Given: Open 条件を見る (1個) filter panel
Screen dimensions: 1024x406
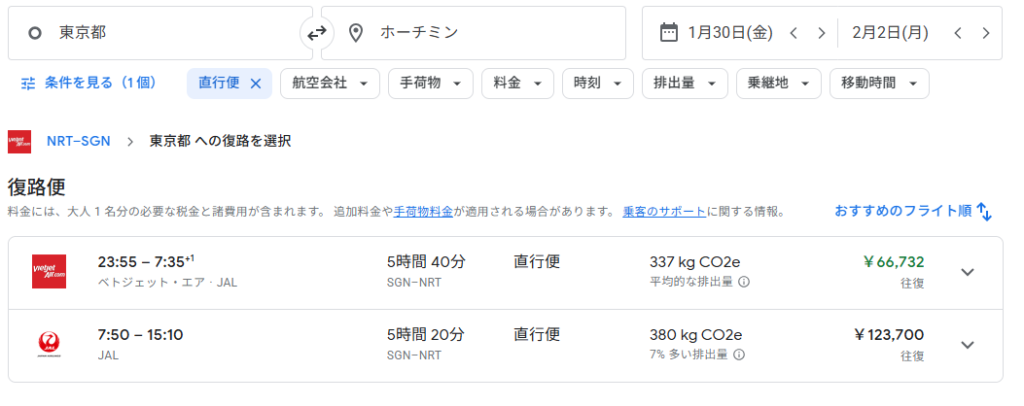Looking at the screenshot, I should 89,83.
